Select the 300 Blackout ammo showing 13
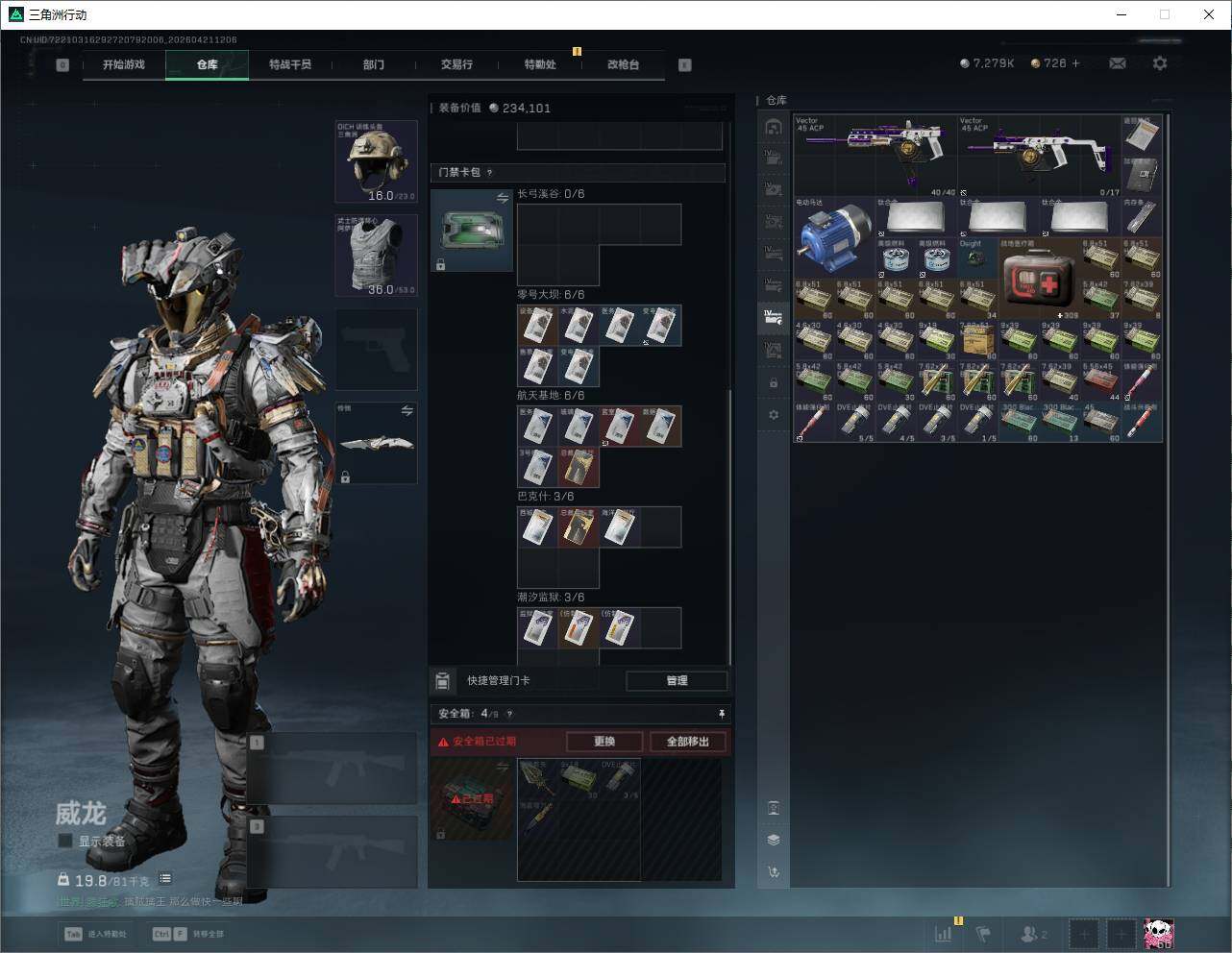 click(x=1059, y=422)
